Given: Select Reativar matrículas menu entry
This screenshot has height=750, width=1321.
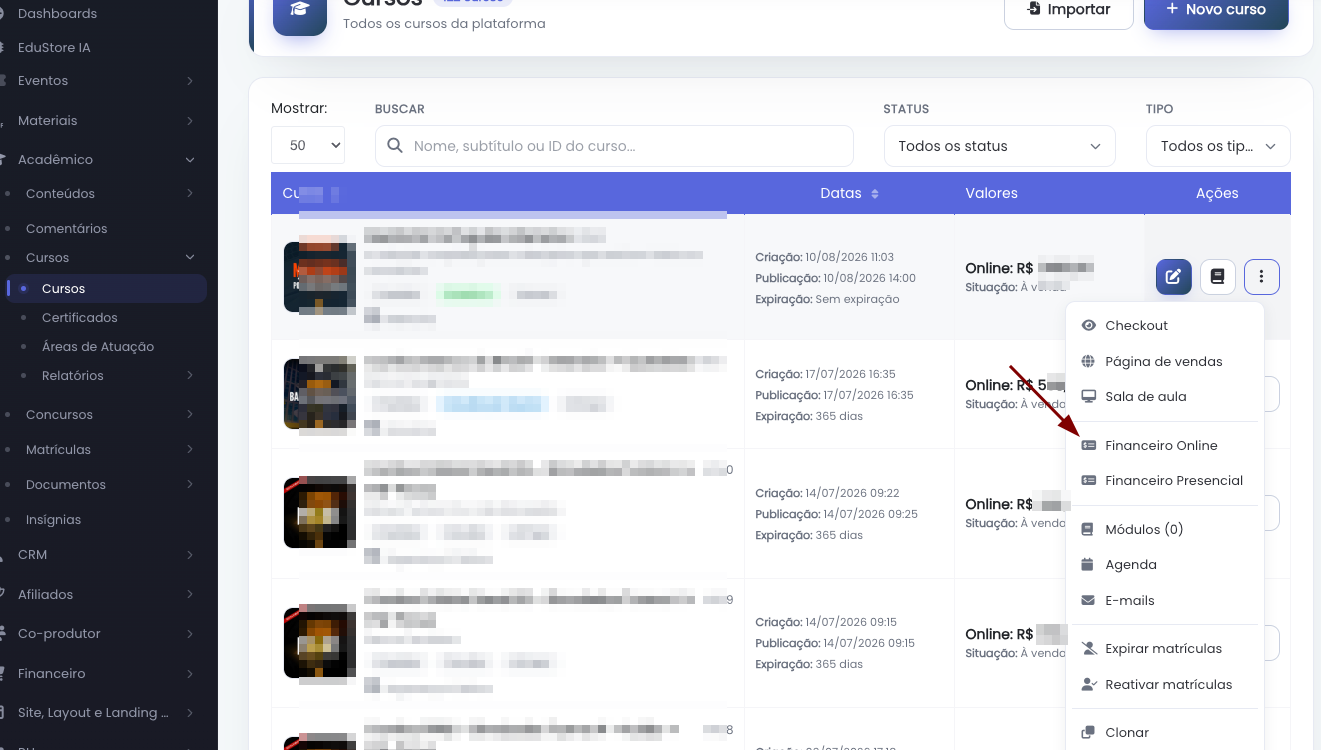Looking at the screenshot, I should pyautogui.click(x=1165, y=685).
